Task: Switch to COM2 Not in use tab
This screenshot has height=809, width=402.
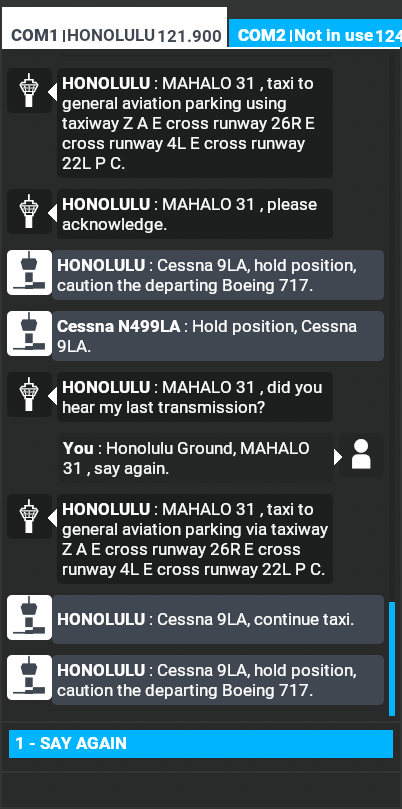Action: point(315,34)
